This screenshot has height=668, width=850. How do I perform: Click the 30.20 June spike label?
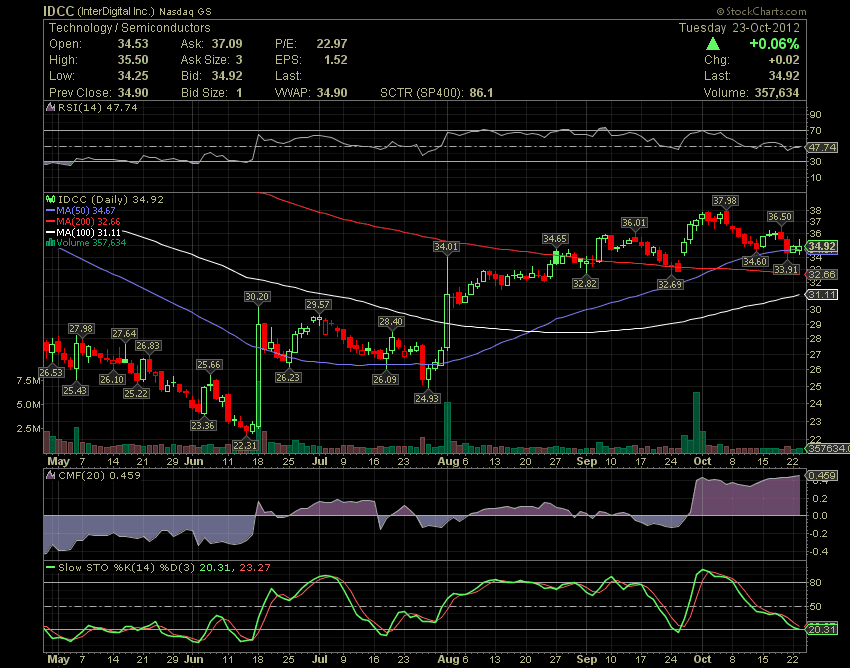(257, 297)
